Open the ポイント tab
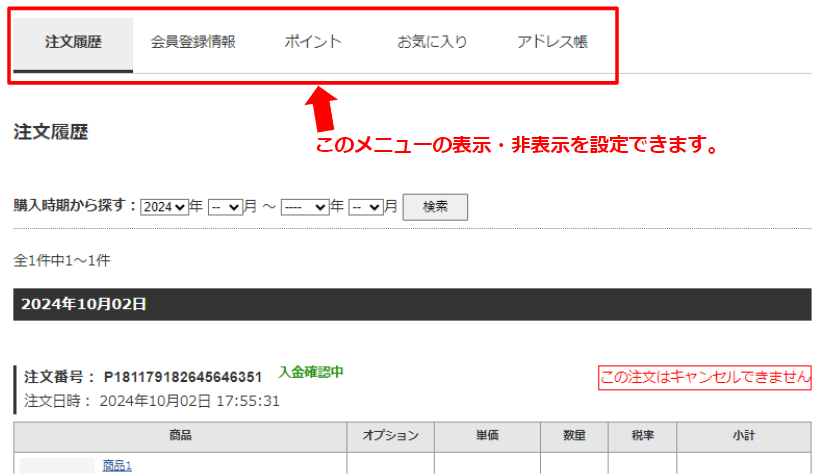822x476 pixels. click(313, 42)
